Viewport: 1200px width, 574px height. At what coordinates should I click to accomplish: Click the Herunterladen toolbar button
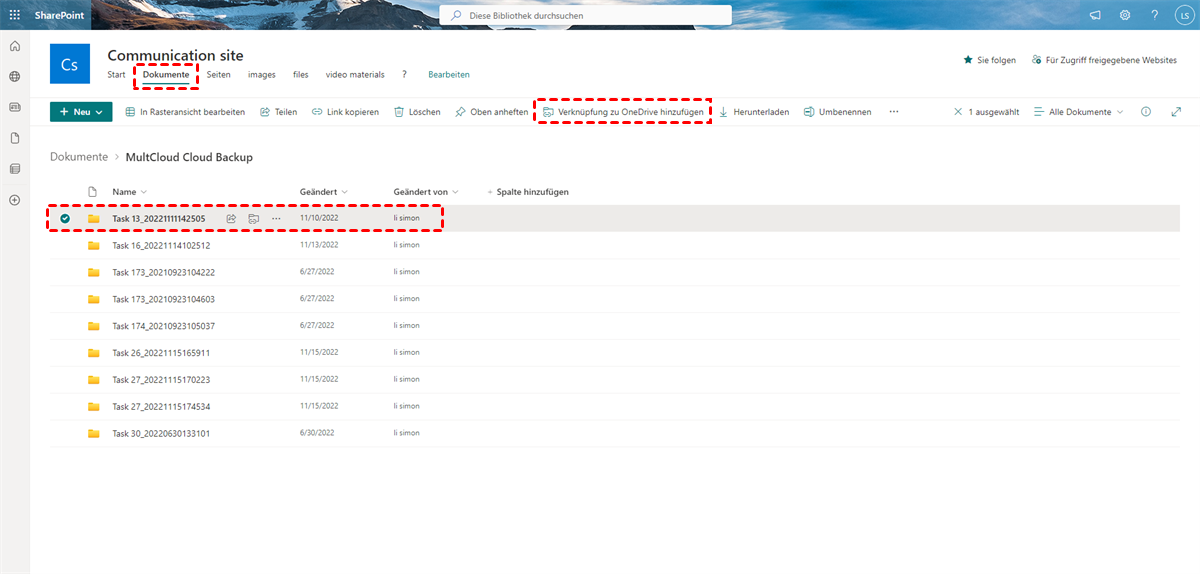pos(754,112)
